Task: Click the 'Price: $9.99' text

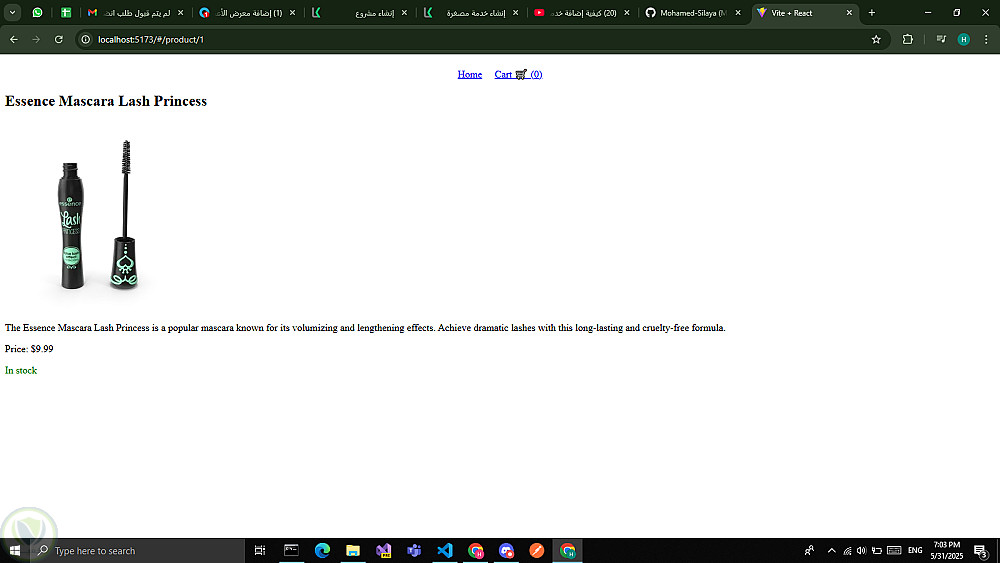Action: tap(29, 349)
